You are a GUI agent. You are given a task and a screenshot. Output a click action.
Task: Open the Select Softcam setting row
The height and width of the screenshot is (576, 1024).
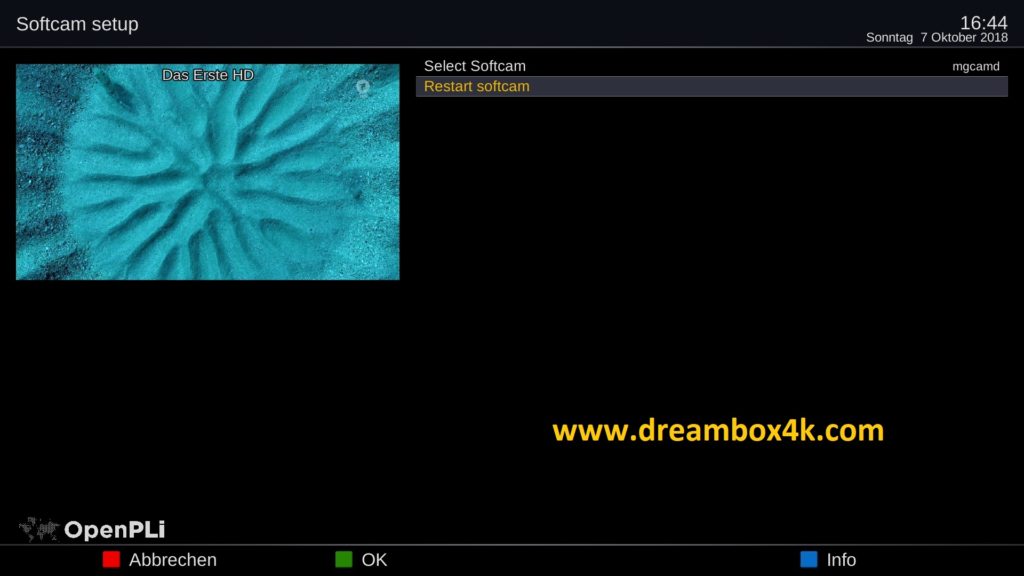tap(711, 66)
